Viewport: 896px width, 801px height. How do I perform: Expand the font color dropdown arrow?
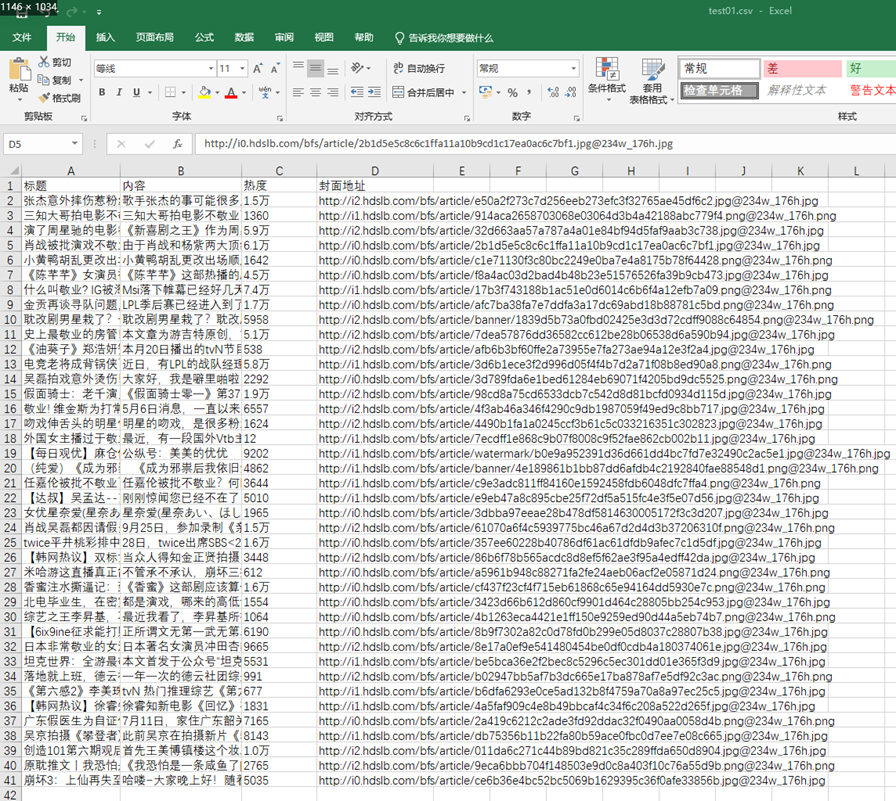click(x=244, y=92)
